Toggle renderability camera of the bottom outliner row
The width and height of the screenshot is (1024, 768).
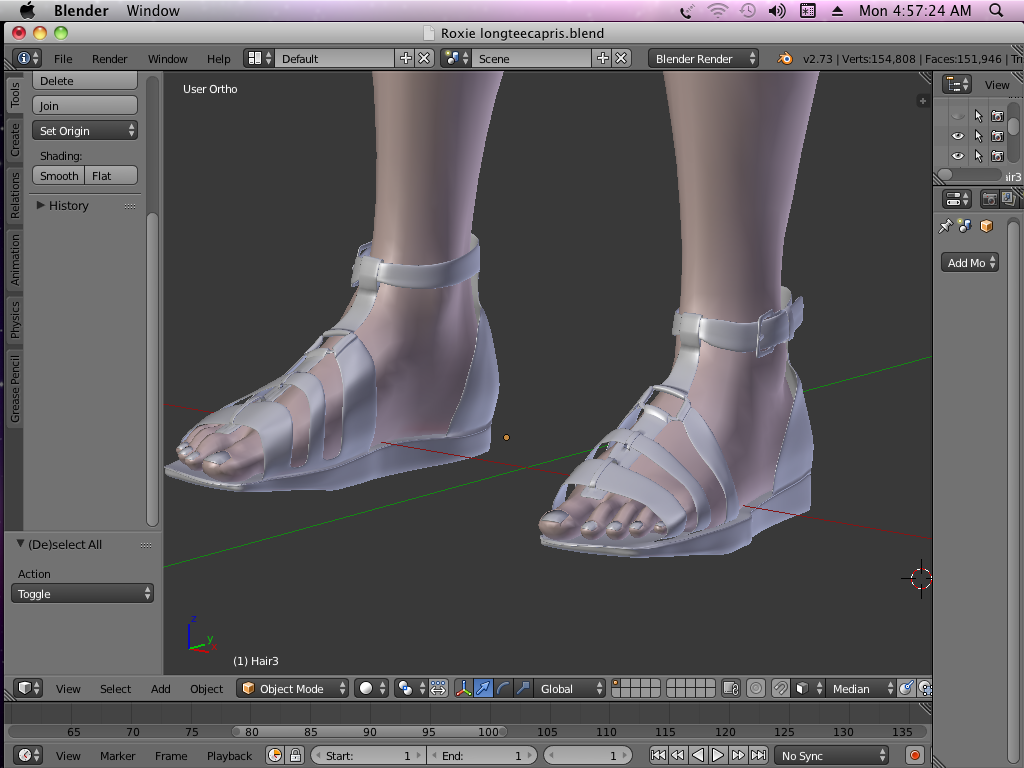pyautogui.click(x=997, y=156)
